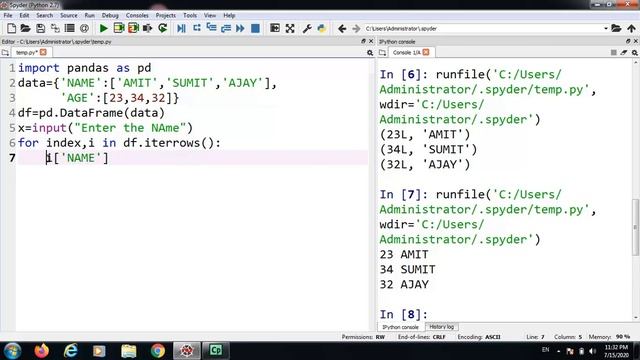Browse a working directory folder icon
Image resolution: width=640 pixels, height=360 pixels.
tap(616, 28)
